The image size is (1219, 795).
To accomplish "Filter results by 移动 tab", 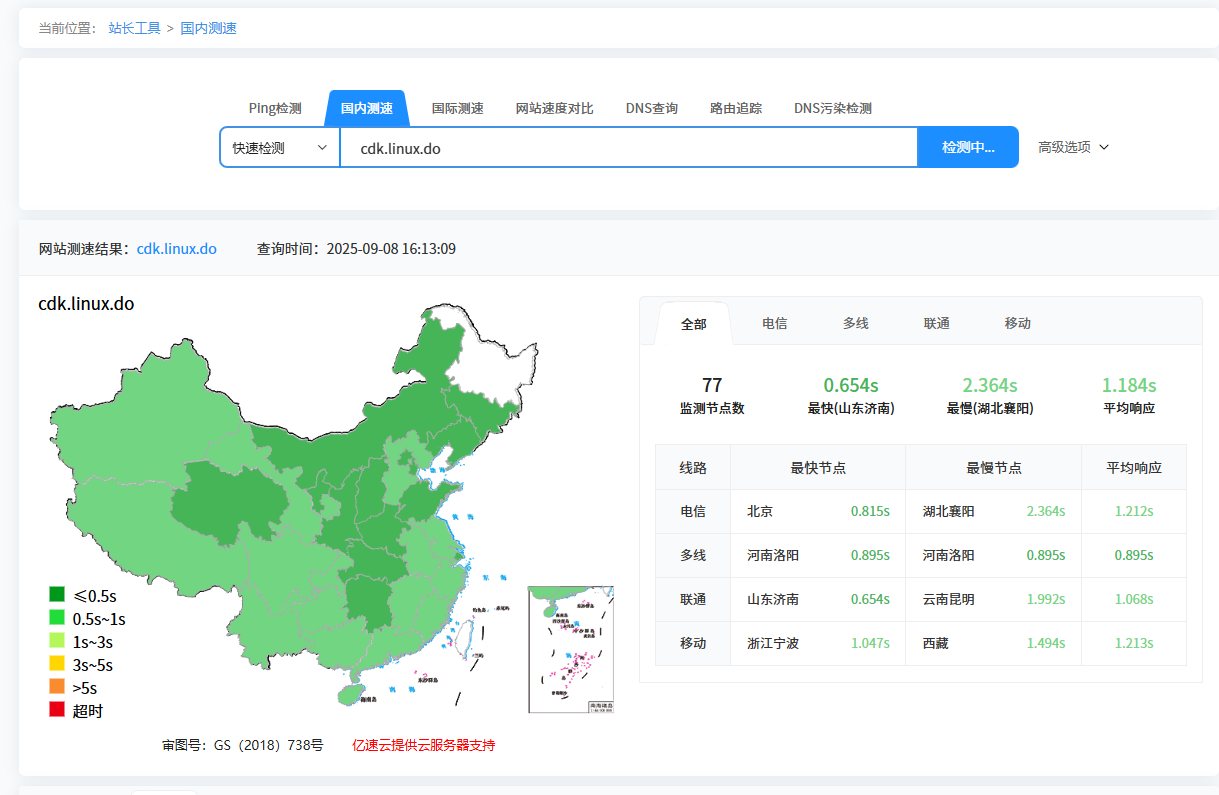I will pyautogui.click(x=1018, y=323).
